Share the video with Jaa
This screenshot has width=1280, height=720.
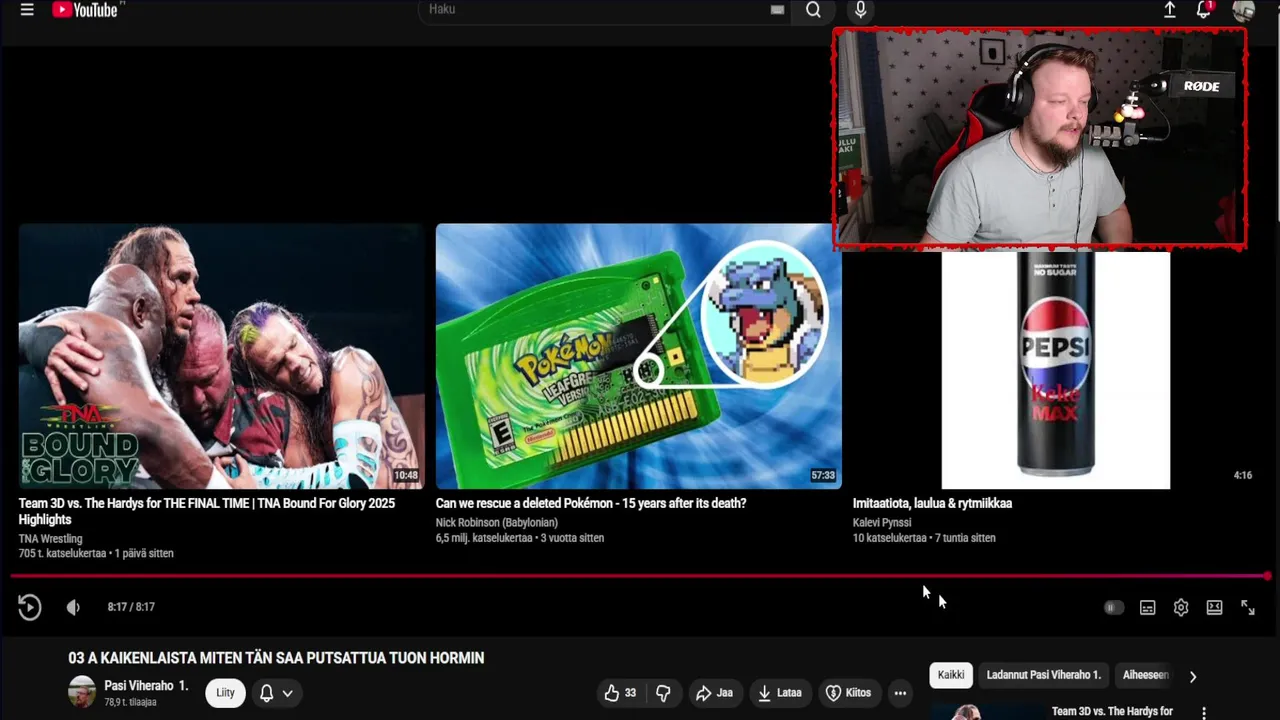coord(714,693)
